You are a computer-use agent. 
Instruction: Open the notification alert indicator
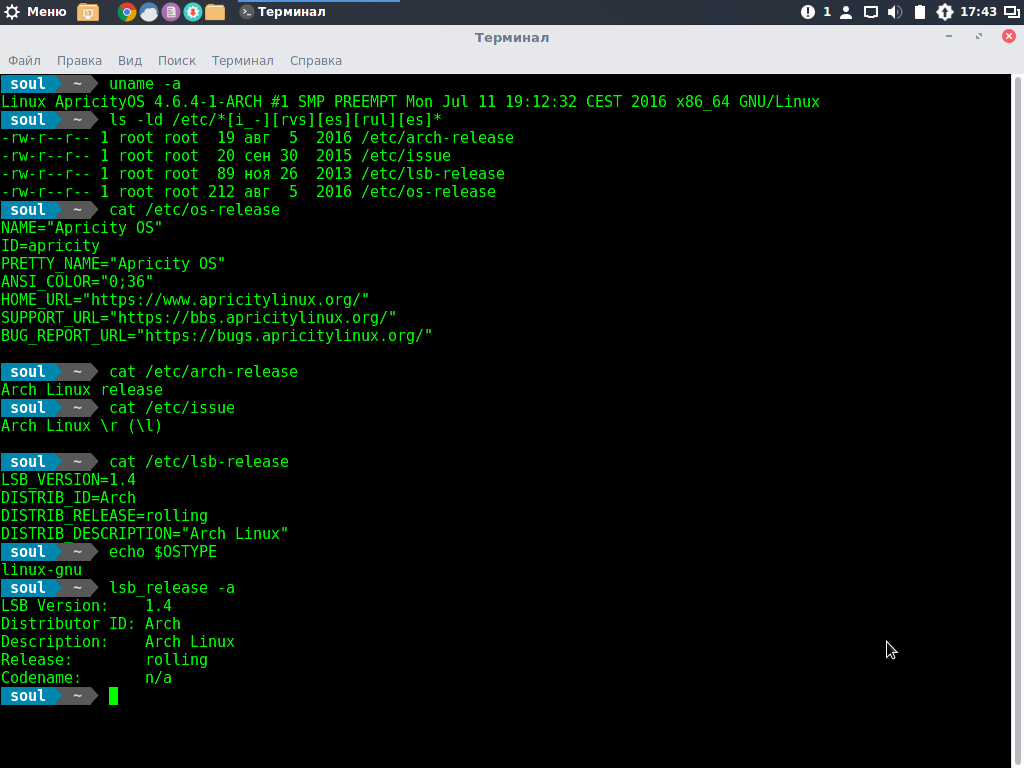[808, 12]
